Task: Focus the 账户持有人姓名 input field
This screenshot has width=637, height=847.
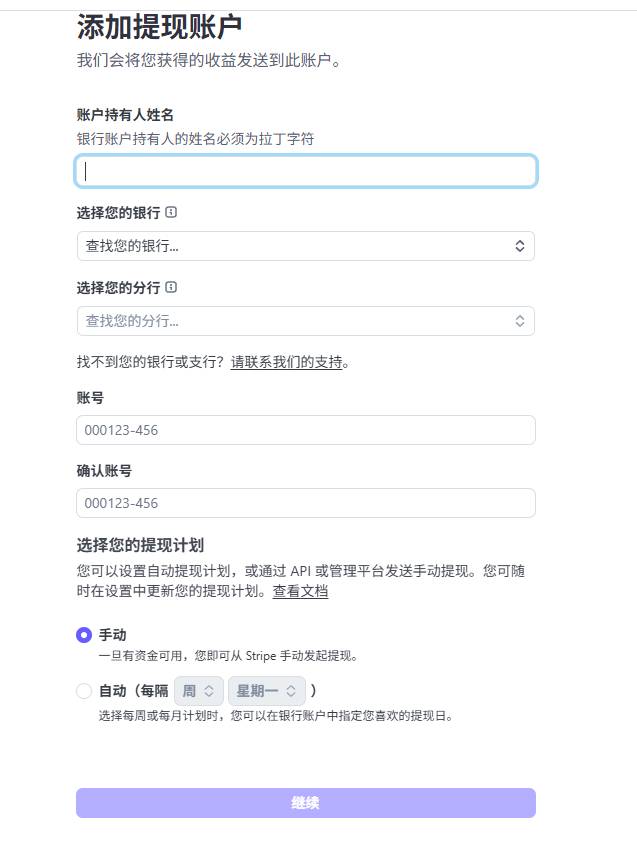Action: [x=305, y=171]
